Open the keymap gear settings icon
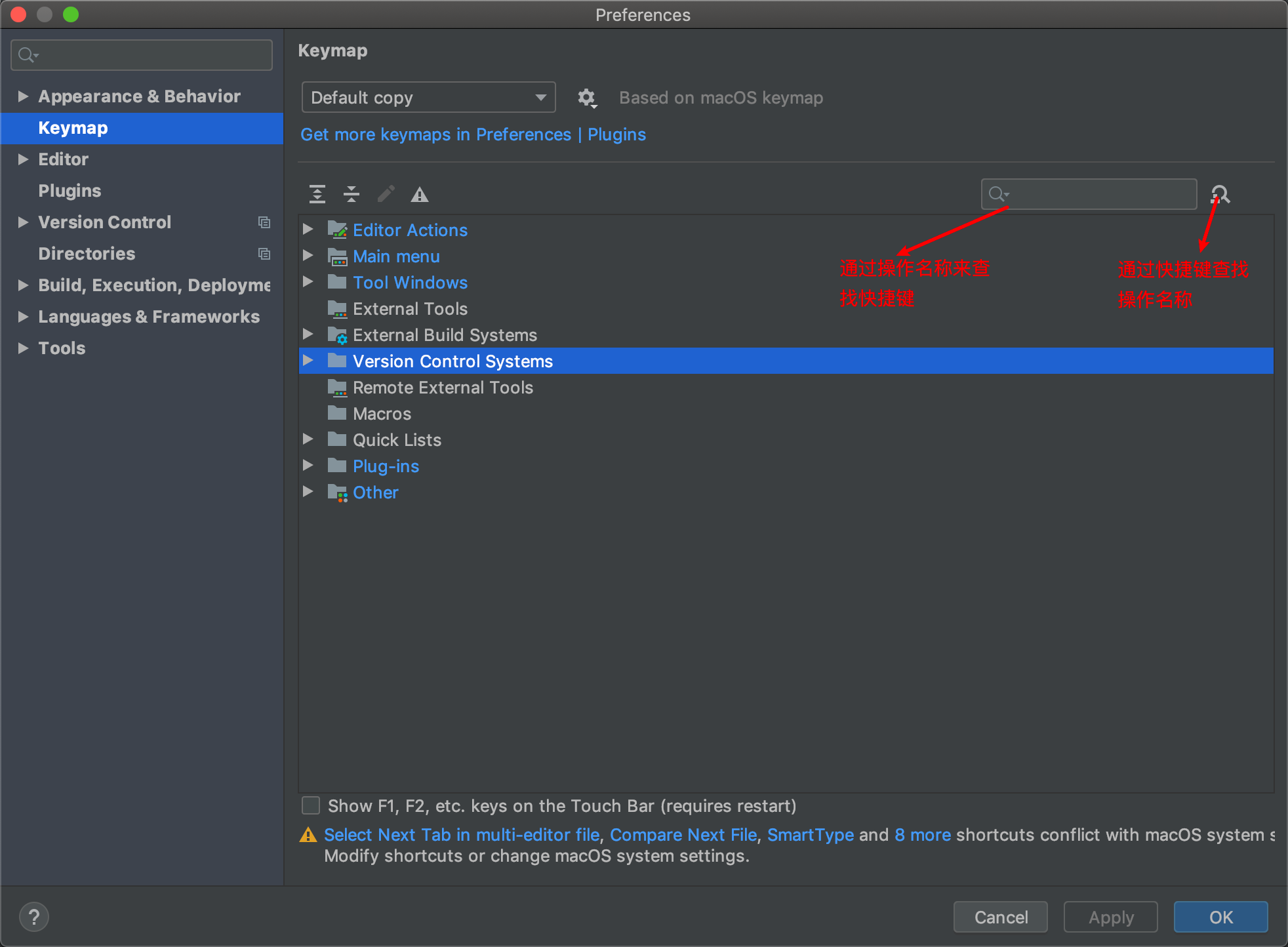Screen dimensions: 1288x947 (x=586, y=98)
